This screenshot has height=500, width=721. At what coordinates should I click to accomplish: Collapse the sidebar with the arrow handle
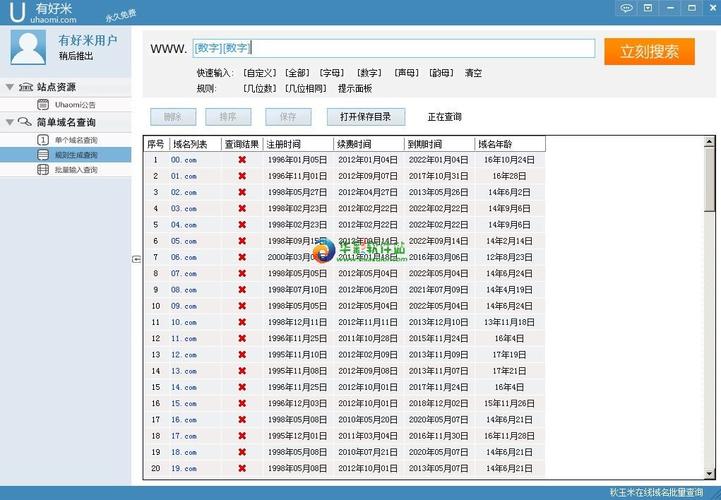coord(137,259)
